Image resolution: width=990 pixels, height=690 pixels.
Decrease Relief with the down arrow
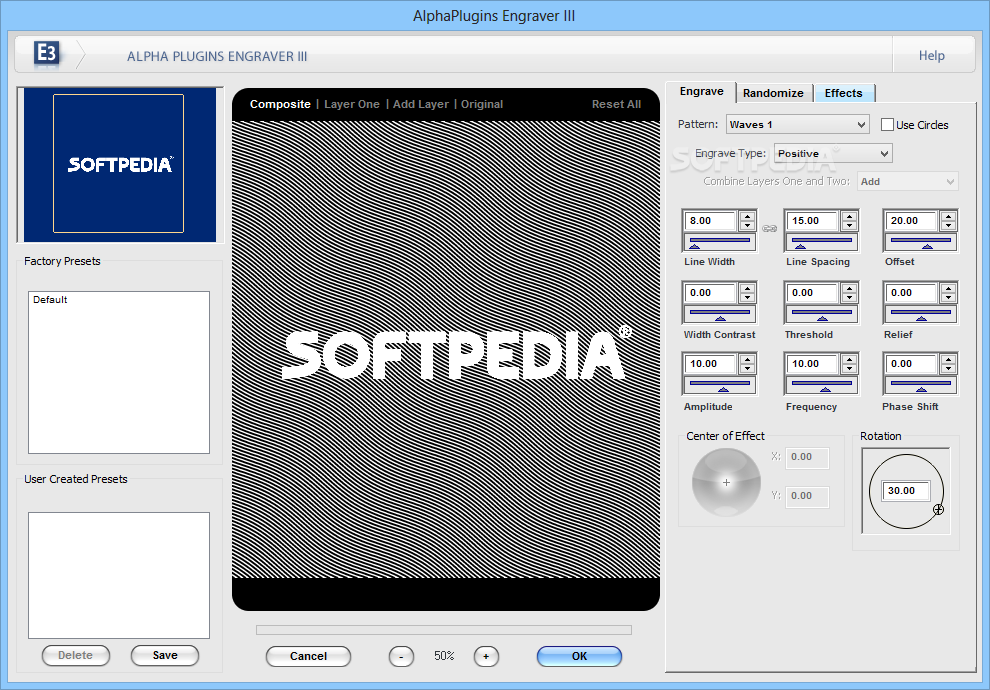pos(948,297)
